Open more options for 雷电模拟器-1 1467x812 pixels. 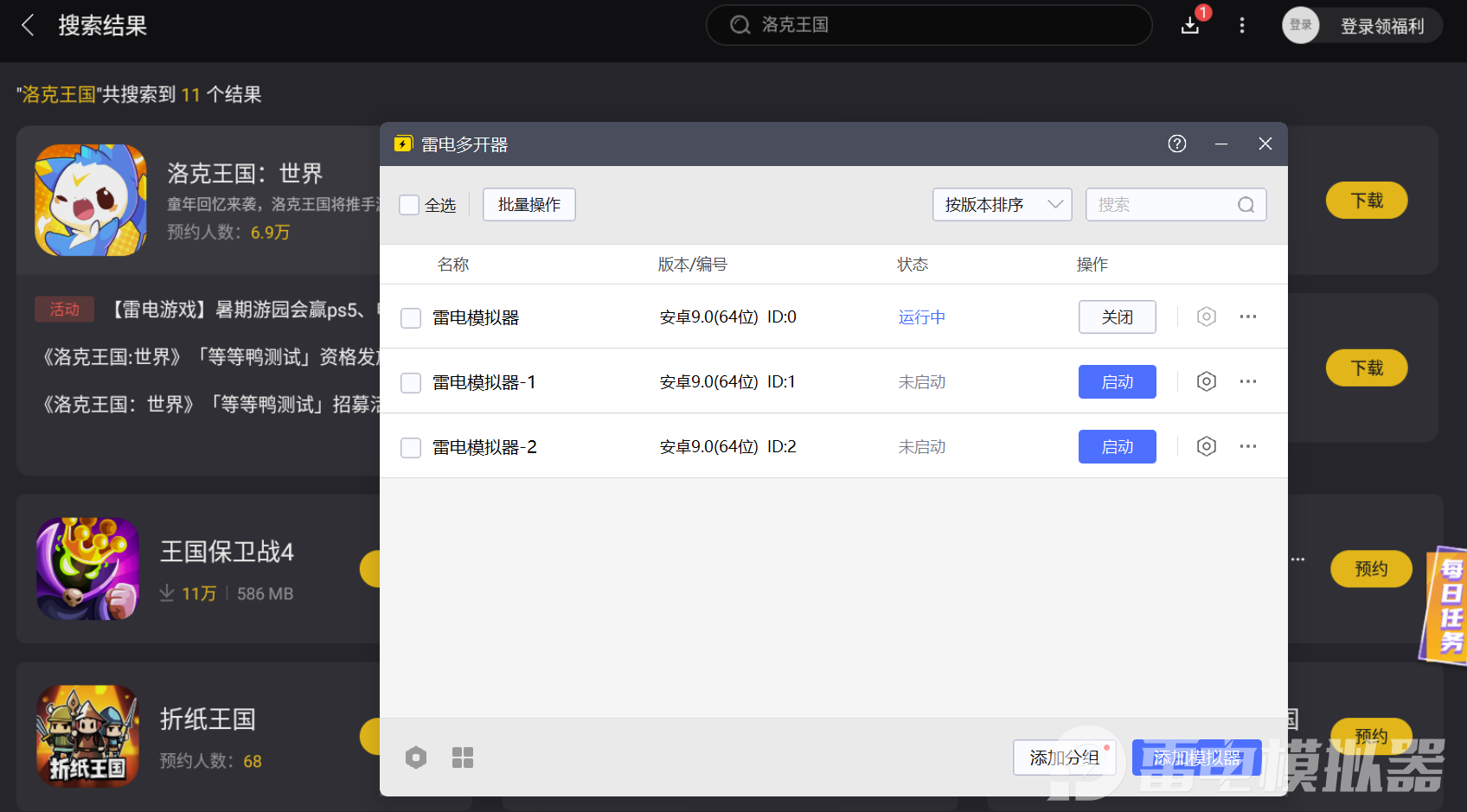tap(1247, 381)
